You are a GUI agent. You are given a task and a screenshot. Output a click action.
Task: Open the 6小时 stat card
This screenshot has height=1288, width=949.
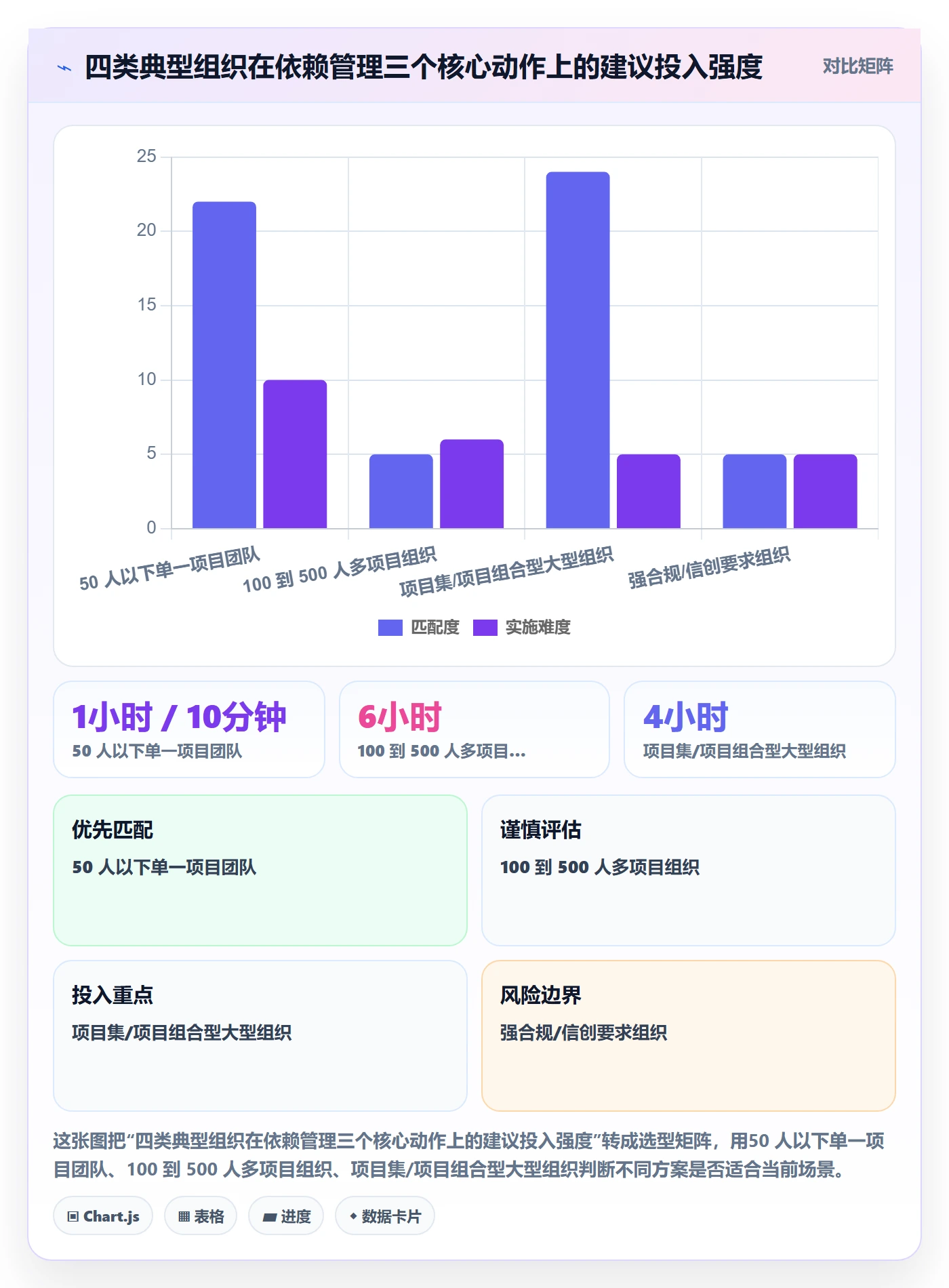474,729
